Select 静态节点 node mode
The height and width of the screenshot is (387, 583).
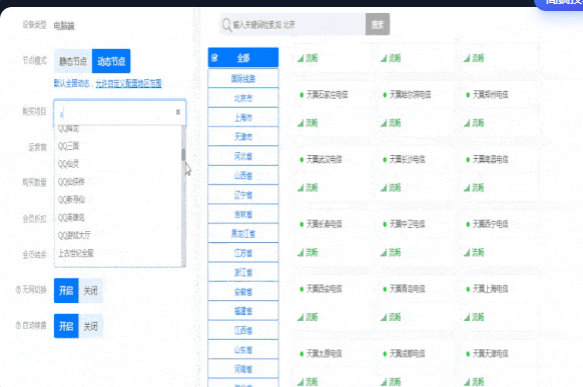(x=73, y=61)
